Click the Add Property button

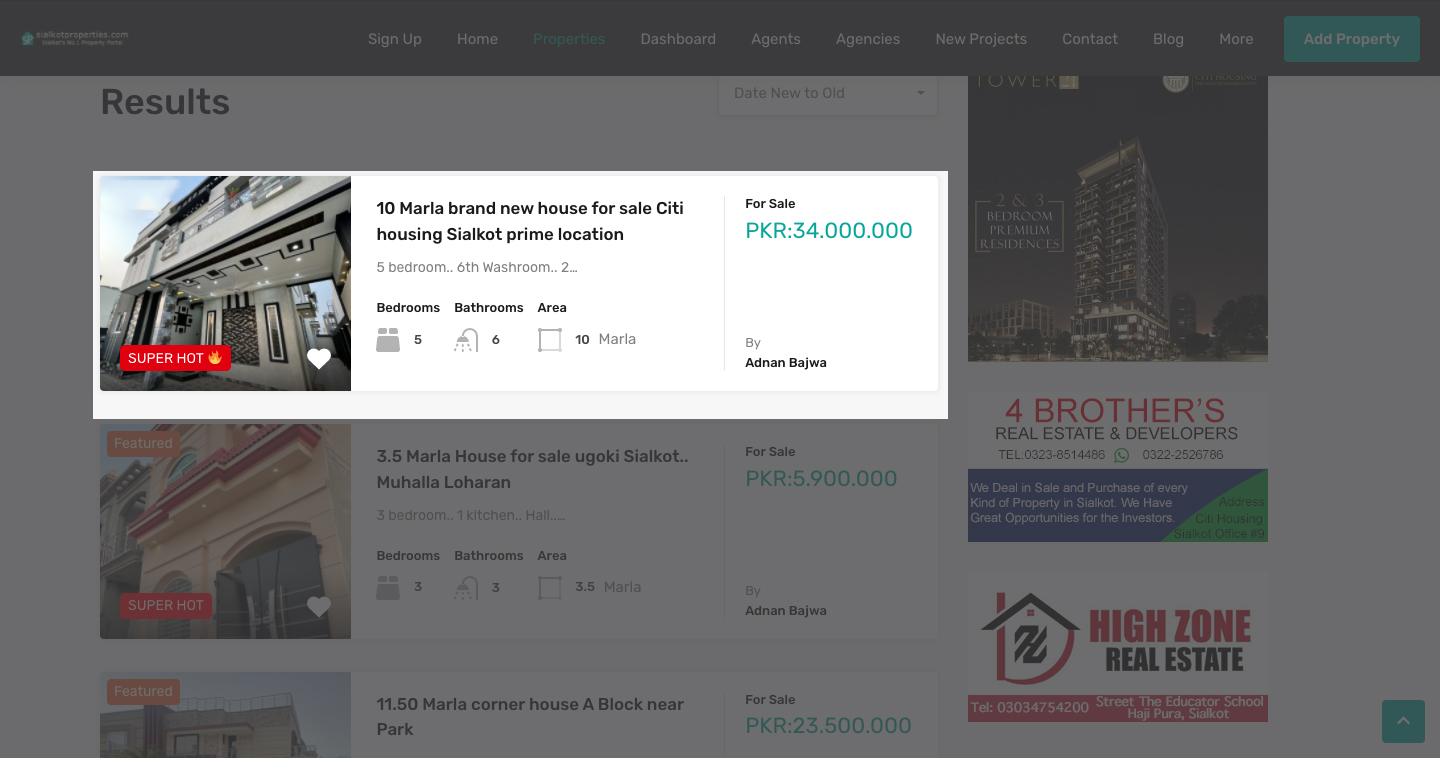click(1352, 39)
